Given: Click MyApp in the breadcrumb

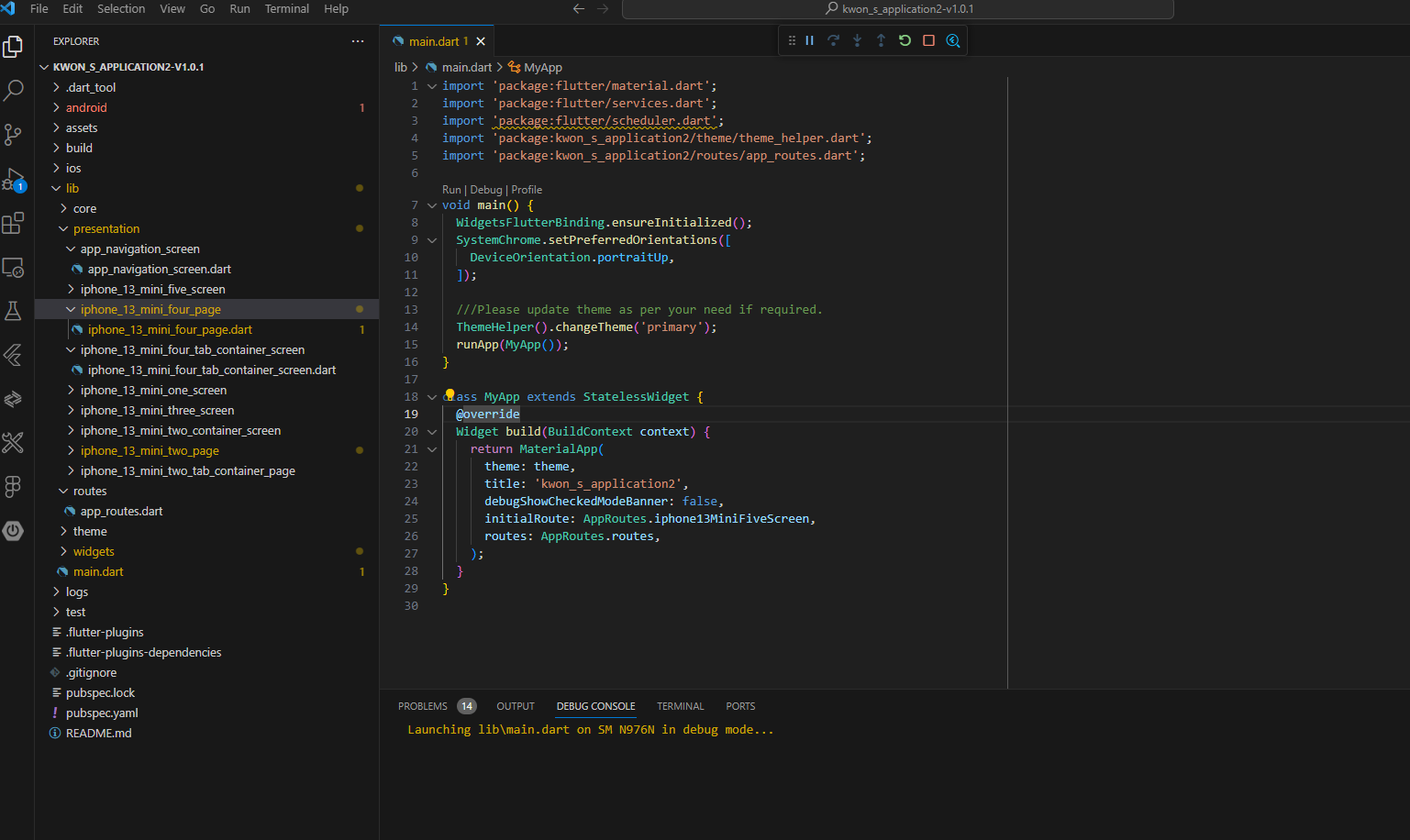Looking at the screenshot, I should tap(542, 67).
